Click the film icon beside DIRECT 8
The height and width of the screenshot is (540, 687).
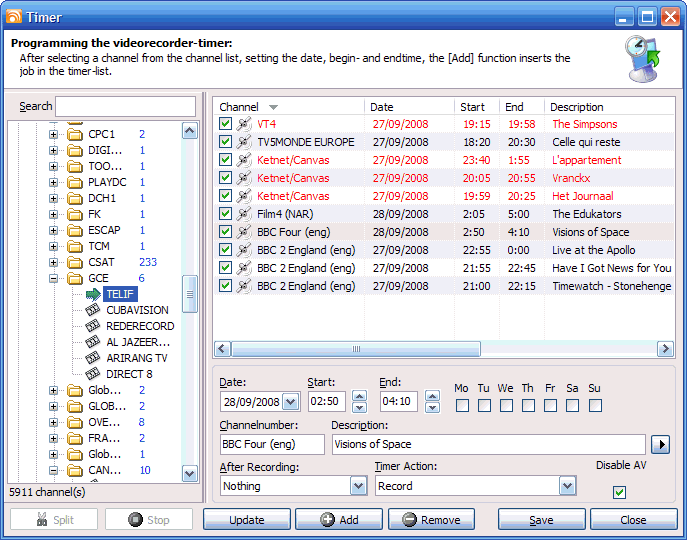pyautogui.click(x=93, y=374)
